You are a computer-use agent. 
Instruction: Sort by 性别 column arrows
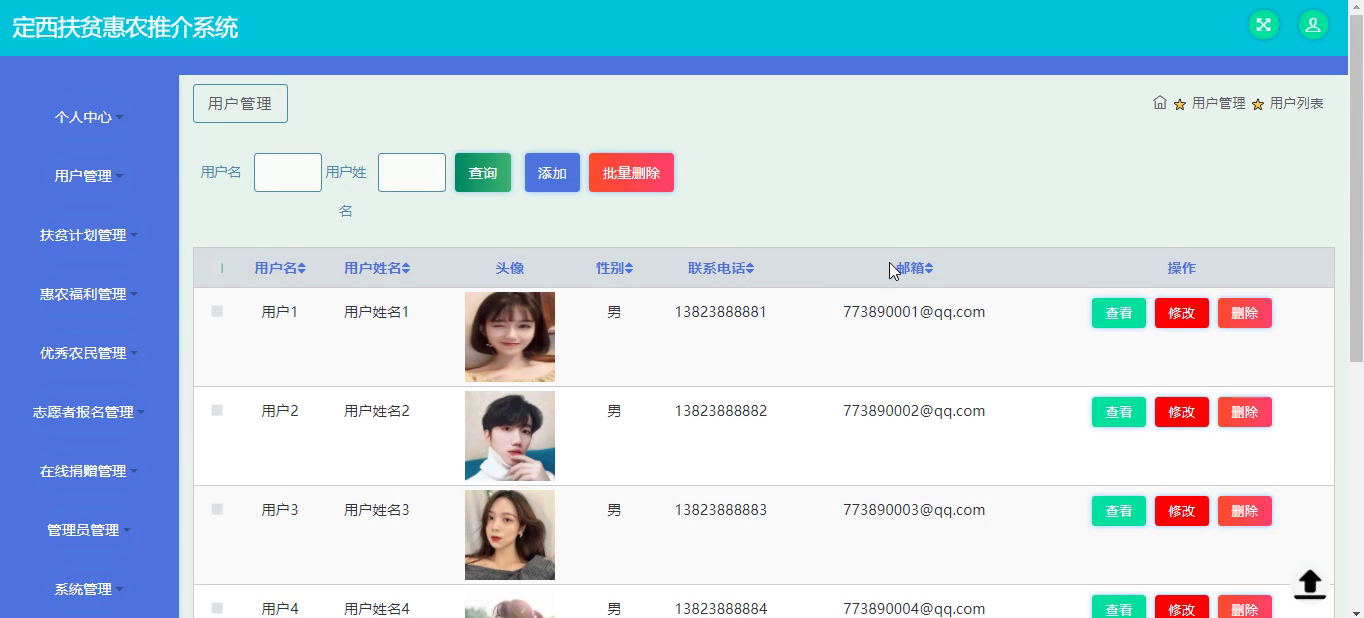[629, 268]
